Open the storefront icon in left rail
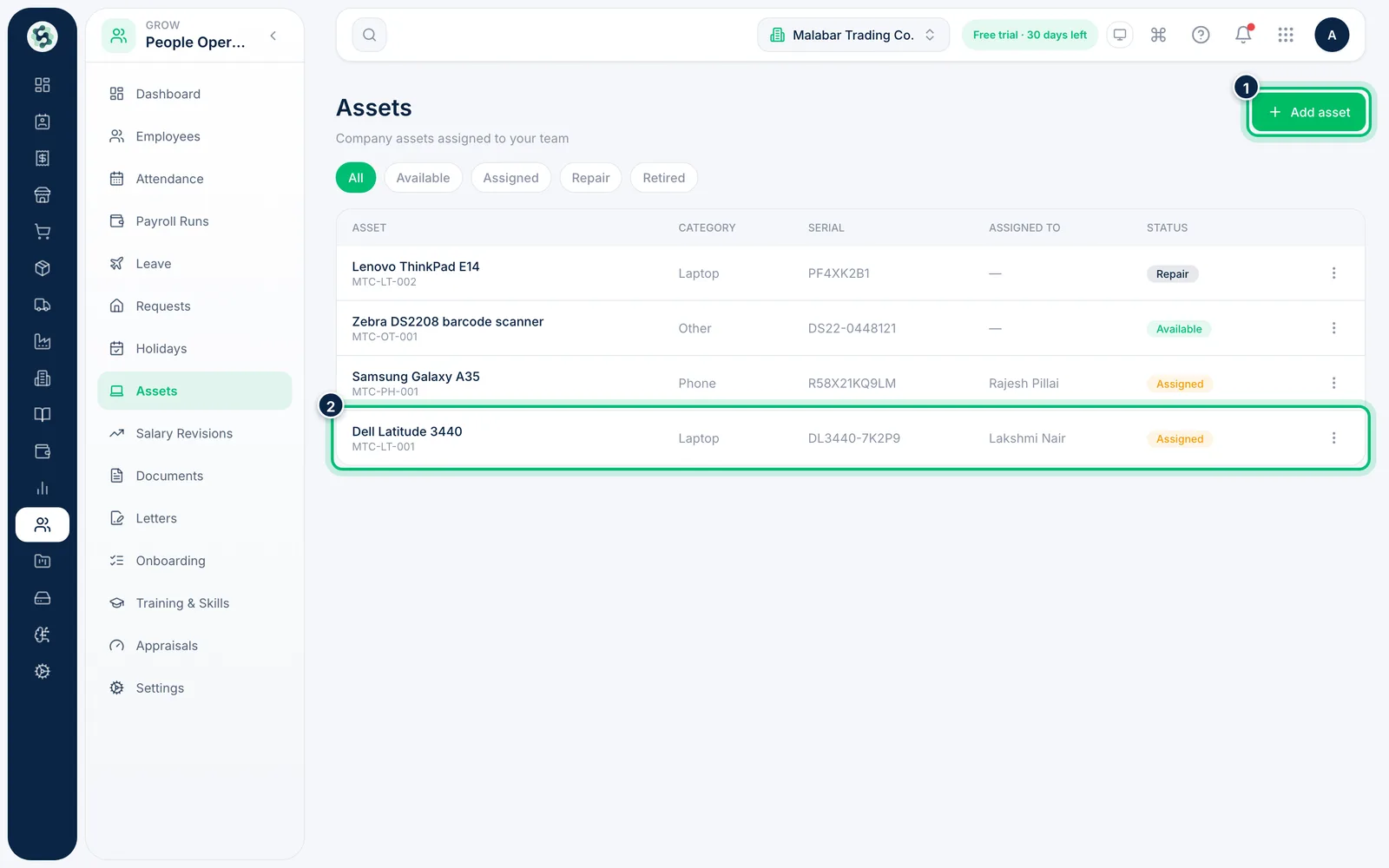 pyautogui.click(x=42, y=195)
